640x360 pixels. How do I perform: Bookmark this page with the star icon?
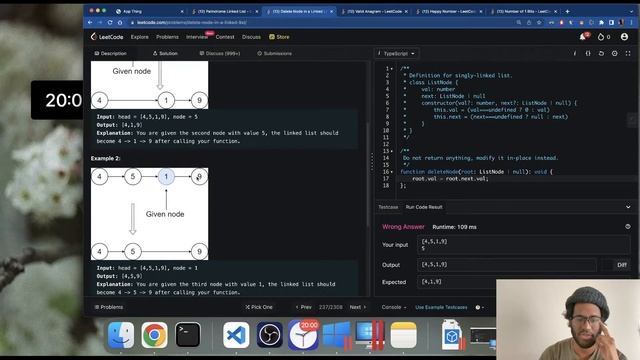click(539, 22)
